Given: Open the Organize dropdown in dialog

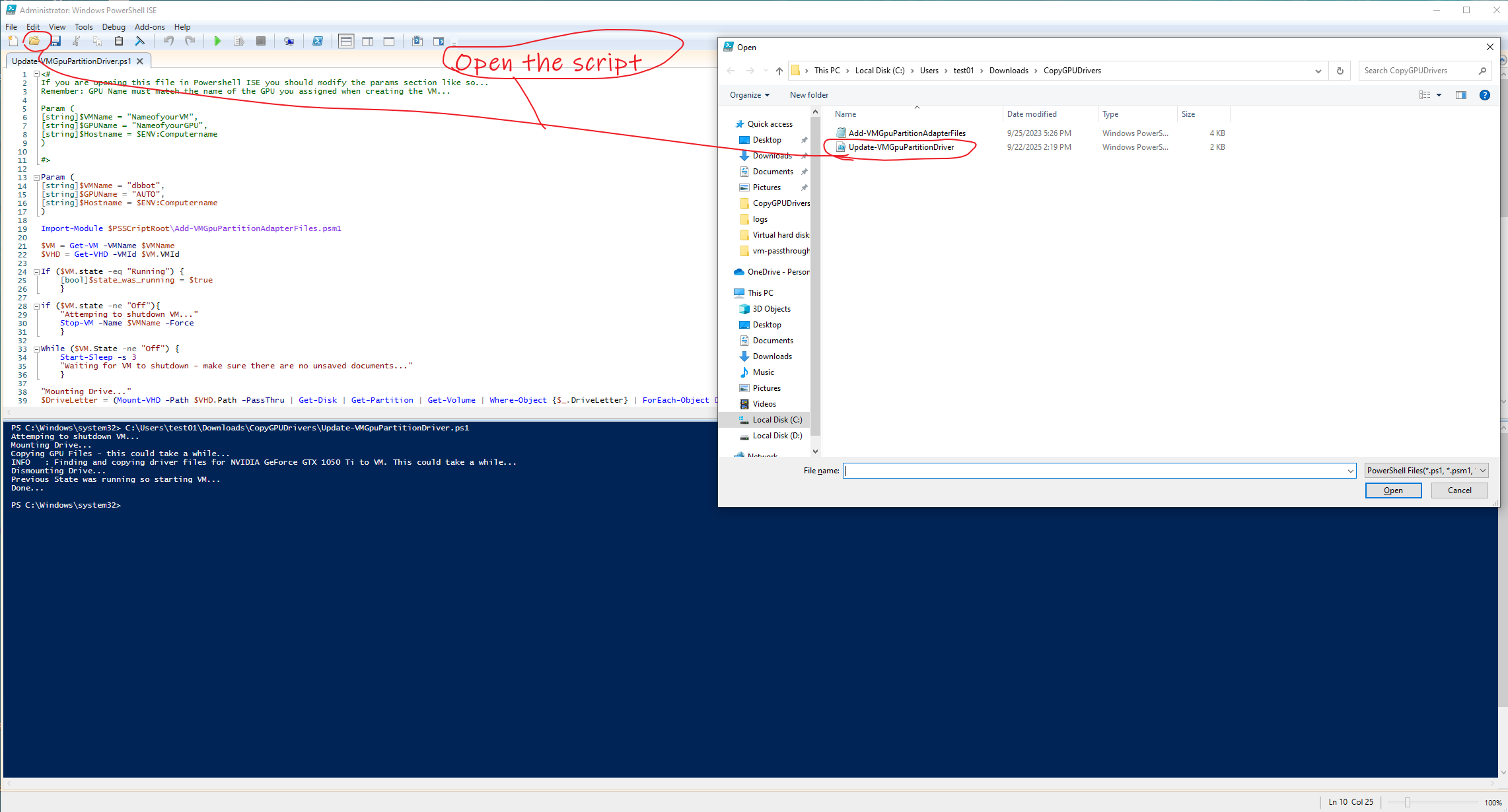Looking at the screenshot, I should click(x=749, y=95).
